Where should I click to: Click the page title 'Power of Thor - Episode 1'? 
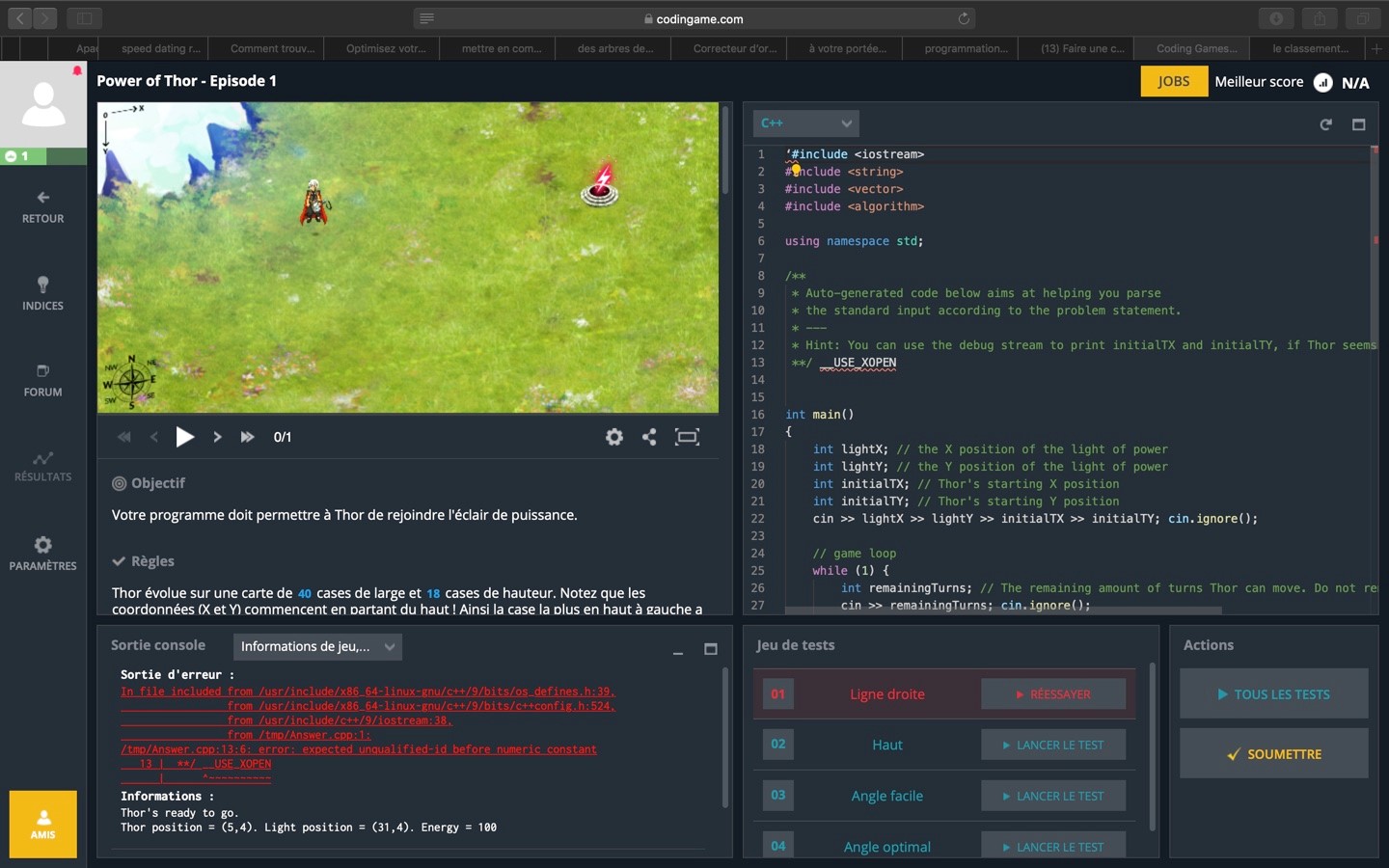coord(186,81)
